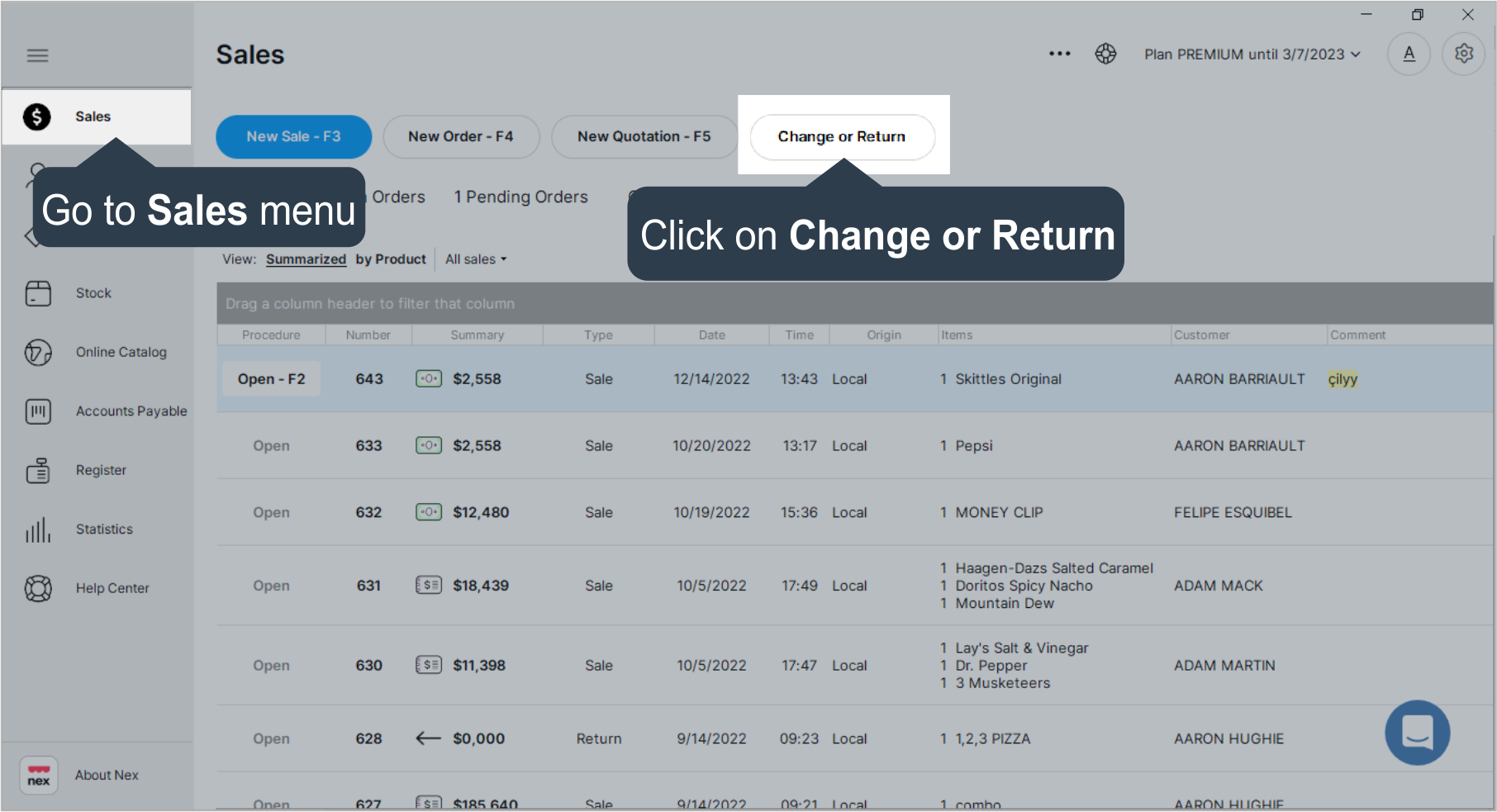
Task: Open the chat support bubble
Action: [x=1417, y=733]
